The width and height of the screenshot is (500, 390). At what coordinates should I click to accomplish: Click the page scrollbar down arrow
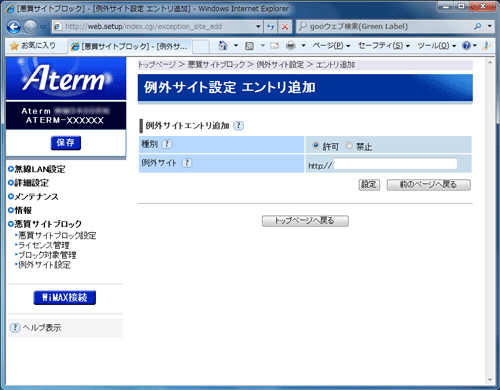(490, 379)
